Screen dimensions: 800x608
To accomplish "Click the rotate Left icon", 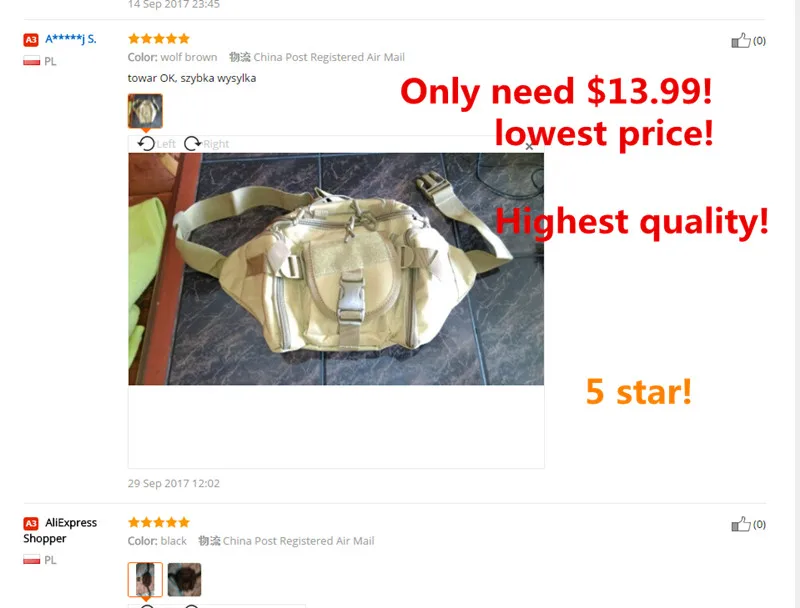I will [x=146, y=144].
